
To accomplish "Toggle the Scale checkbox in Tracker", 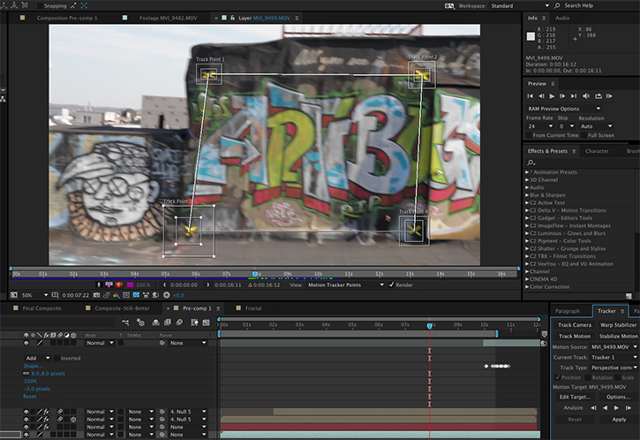I will point(617,378).
